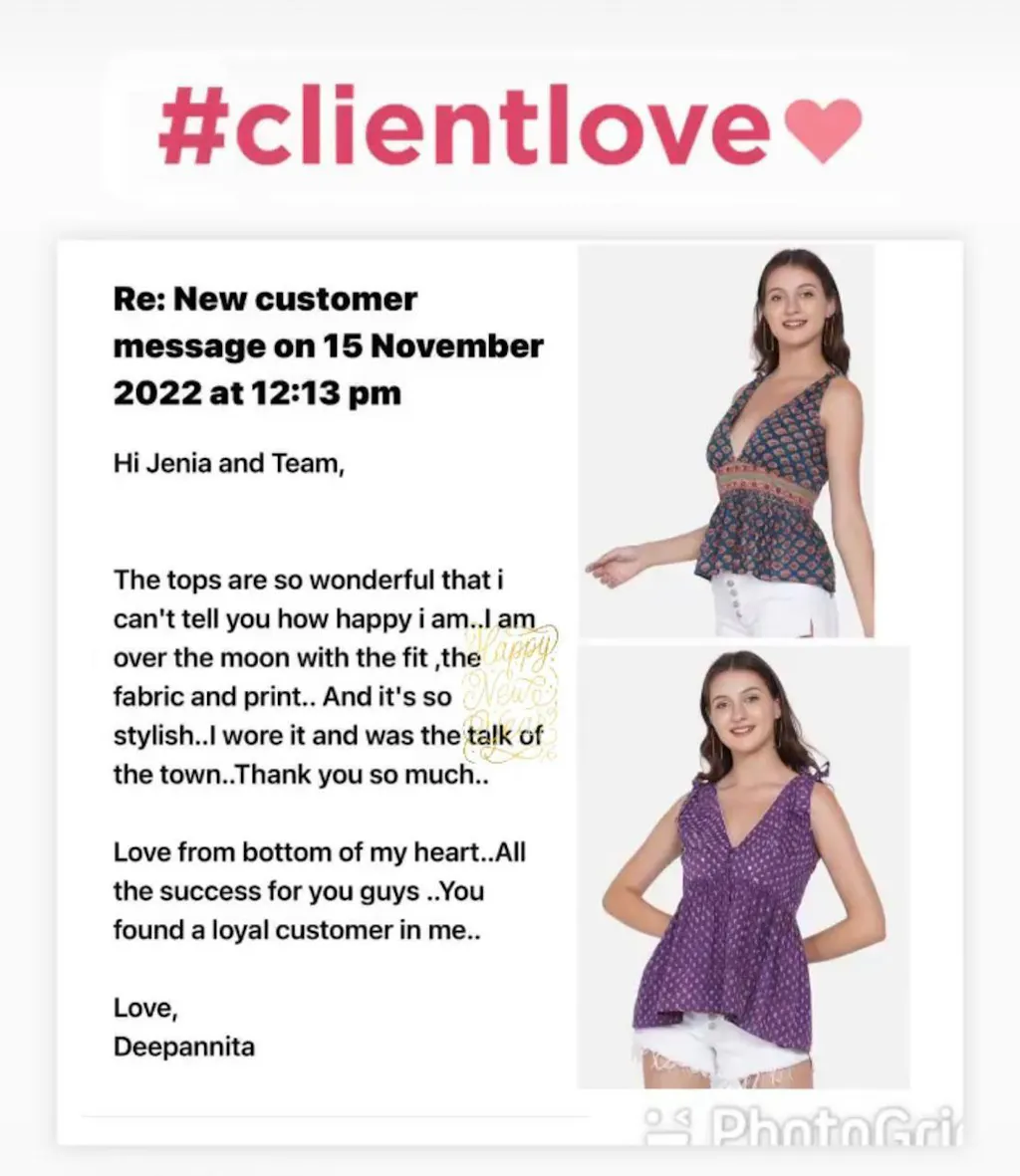
Task: Open the blue halter top model photo
Action: click(x=726, y=441)
